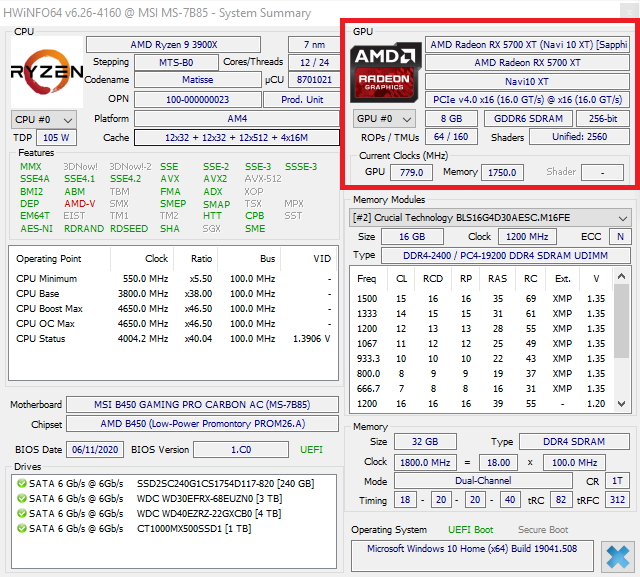
Task: Expand the Crucial Technology memory module dropdown
Action: tap(490, 218)
